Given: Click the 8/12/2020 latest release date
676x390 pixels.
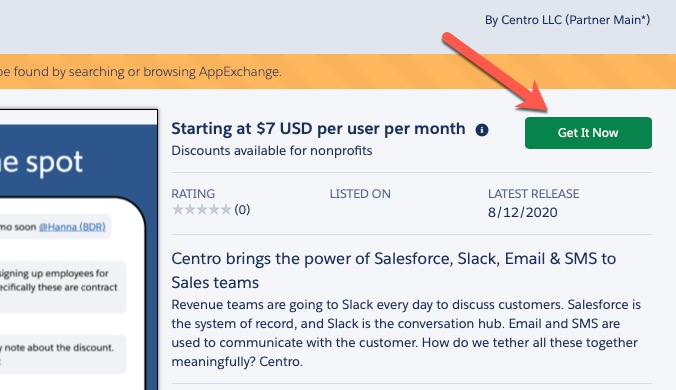Looking at the screenshot, I should pyautogui.click(x=523, y=212).
